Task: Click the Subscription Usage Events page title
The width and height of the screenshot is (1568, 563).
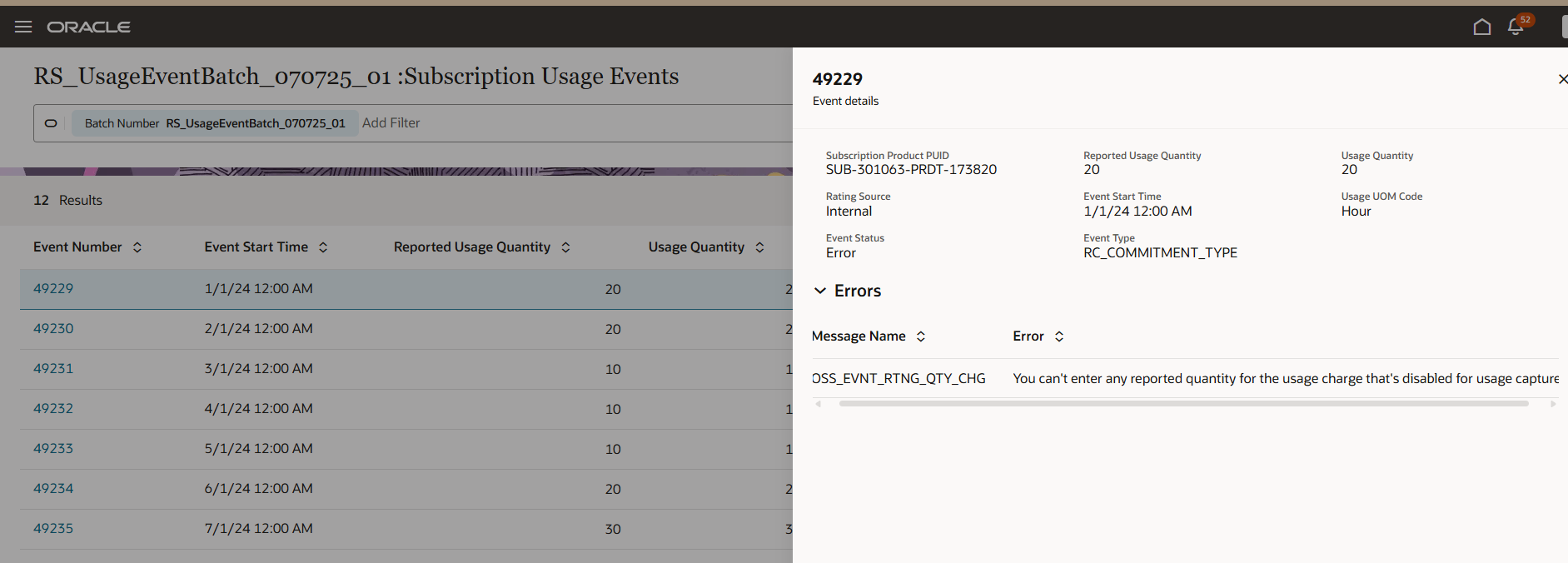Action: click(356, 77)
